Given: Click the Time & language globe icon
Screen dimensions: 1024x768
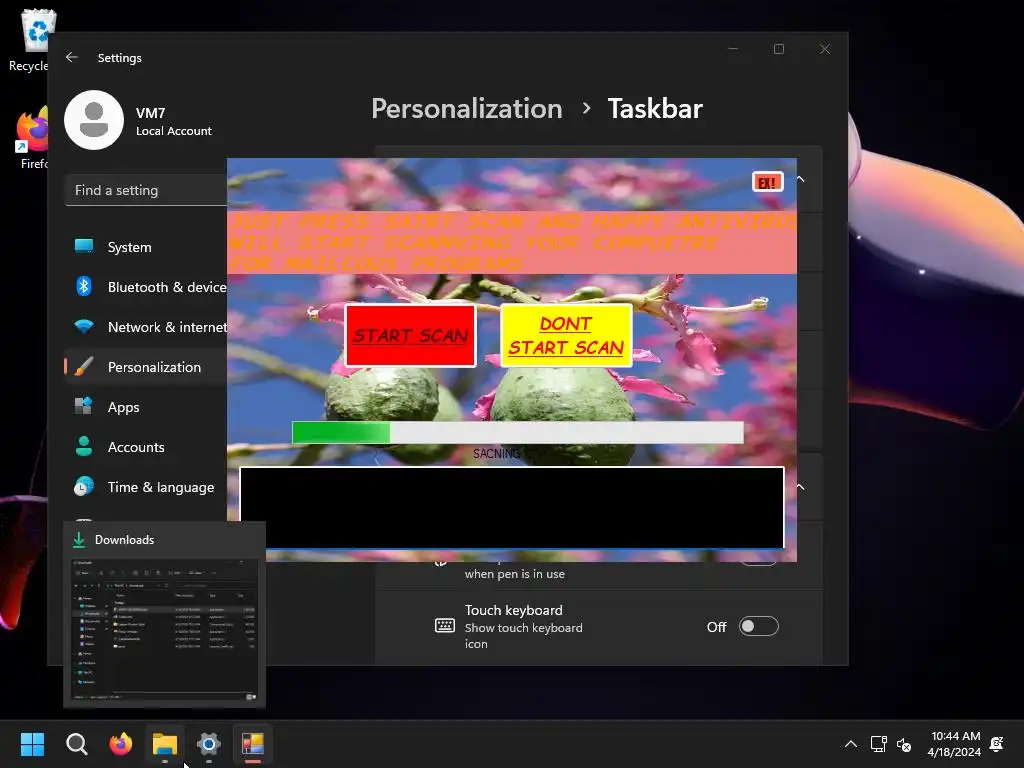Looking at the screenshot, I should click(84, 487).
